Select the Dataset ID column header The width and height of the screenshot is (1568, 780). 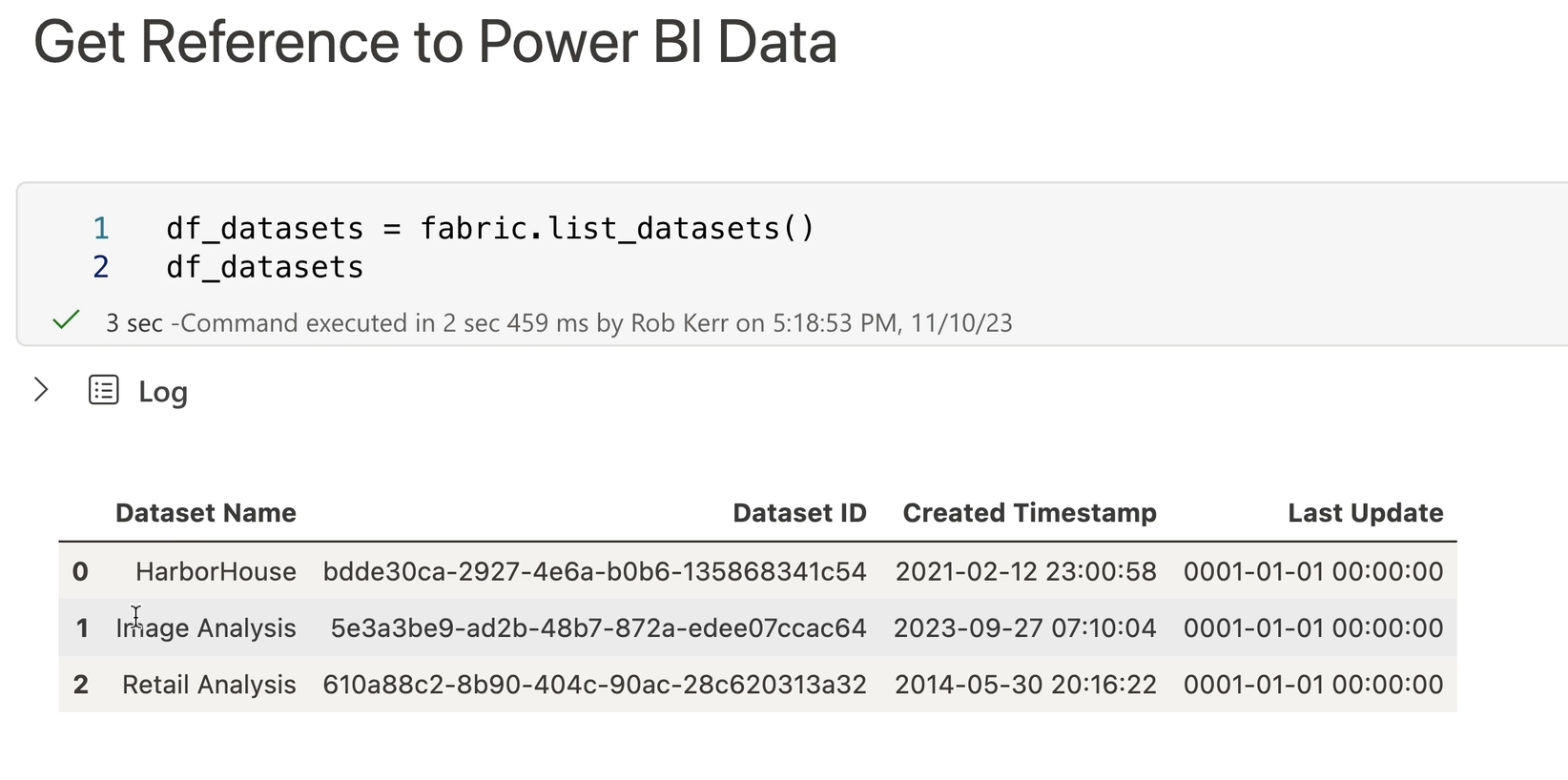click(x=798, y=513)
